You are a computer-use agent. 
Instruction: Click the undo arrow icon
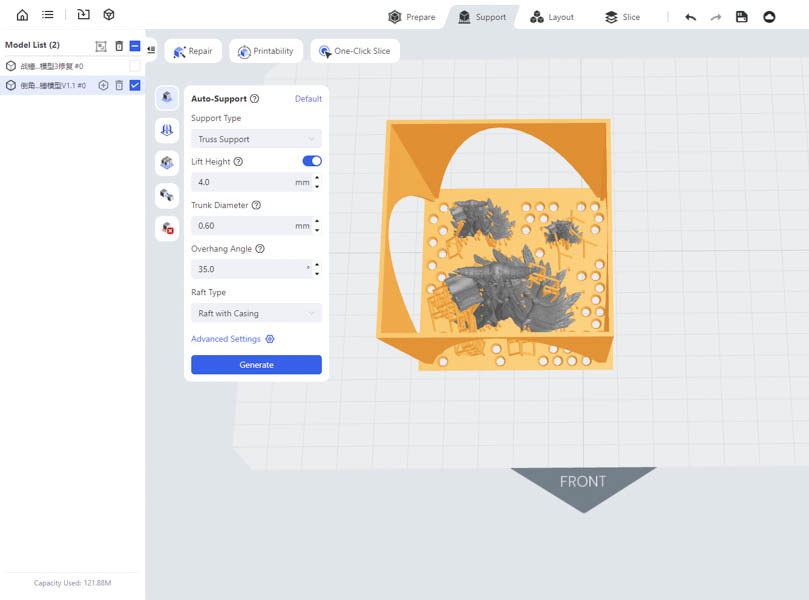tap(690, 17)
